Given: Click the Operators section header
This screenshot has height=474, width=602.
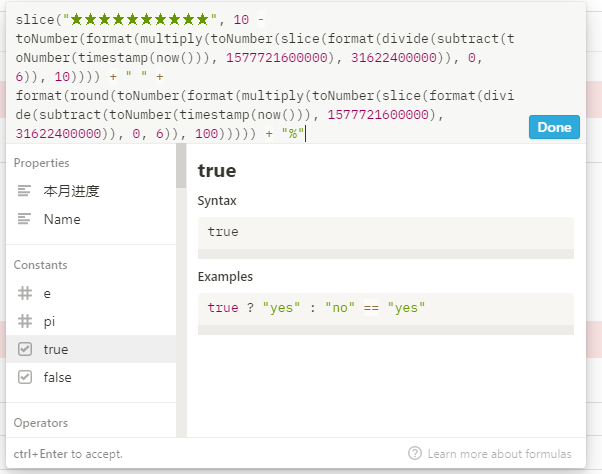Looking at the screenshot, I should pyautogui.click(x=41, y=423).
